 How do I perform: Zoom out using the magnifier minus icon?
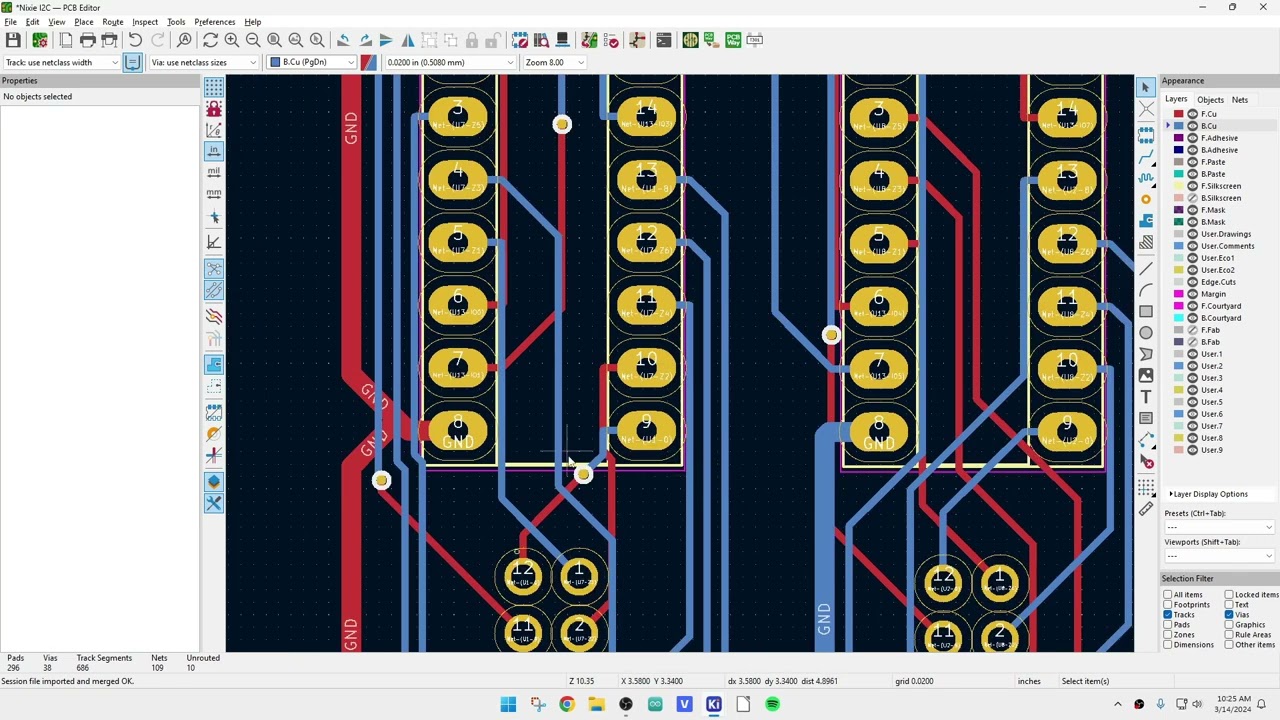[x=253, y=40]
